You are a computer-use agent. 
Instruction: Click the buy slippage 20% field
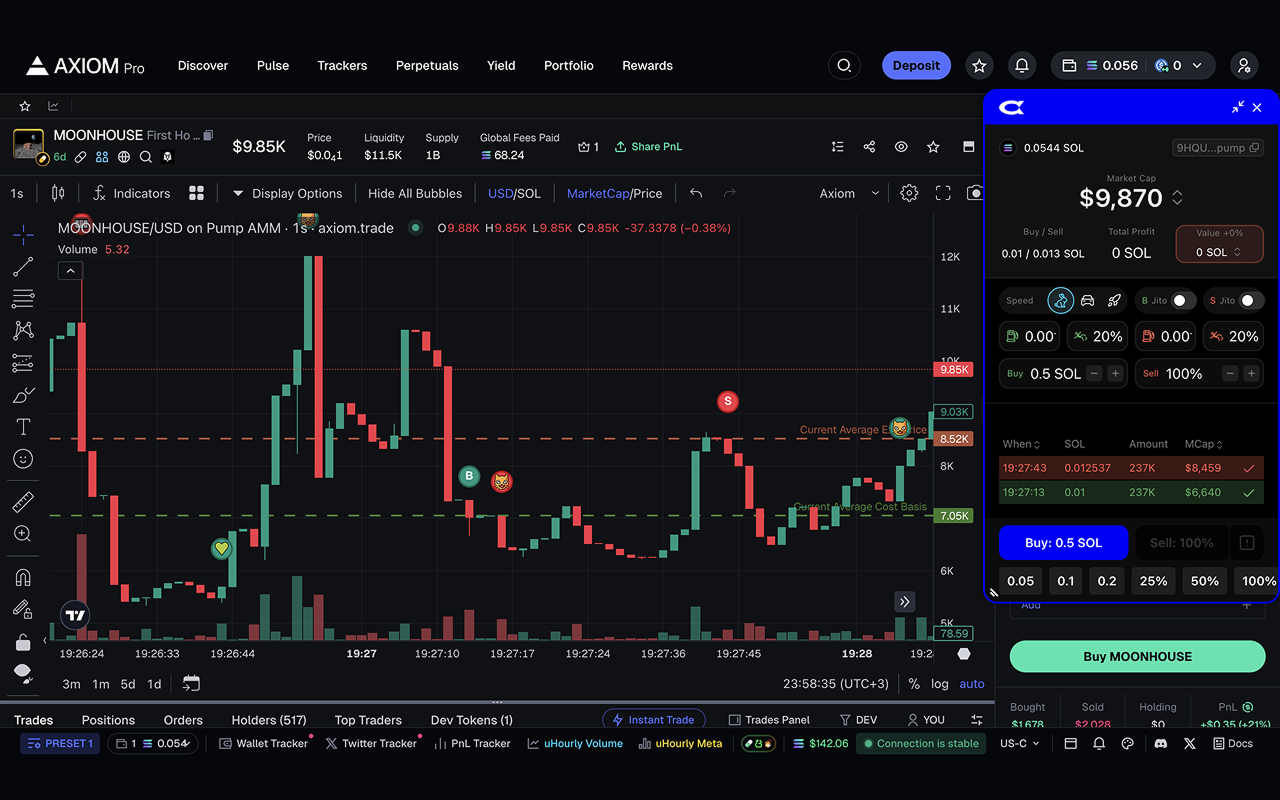[x=1097, y=337]
